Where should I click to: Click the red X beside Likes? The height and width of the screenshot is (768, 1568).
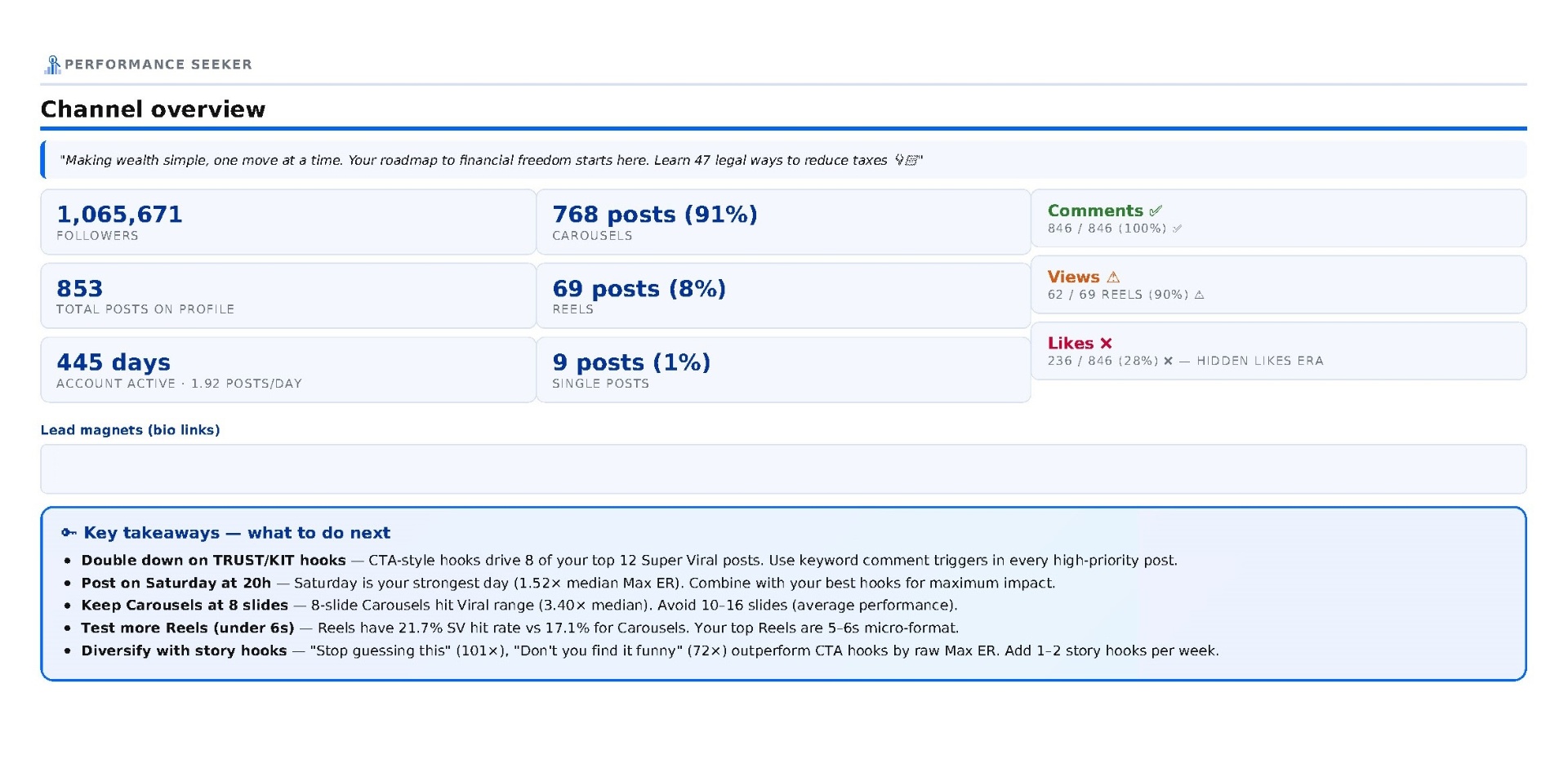pyautogui.click(x=1106, y=344)
